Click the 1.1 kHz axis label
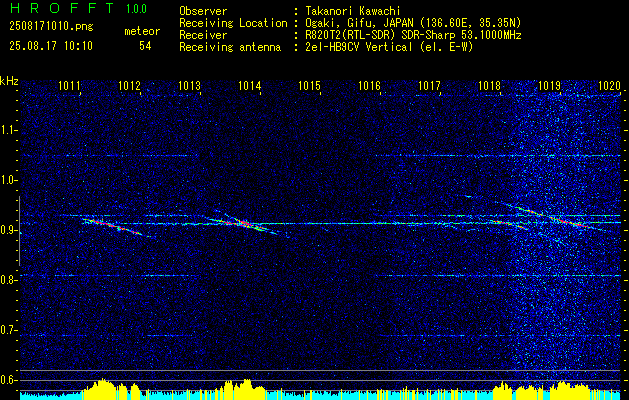 (8, 130)
